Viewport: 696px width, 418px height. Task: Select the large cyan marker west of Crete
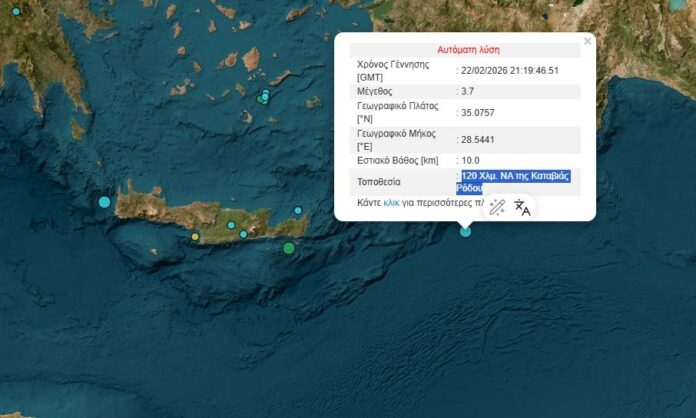(104, 202)
